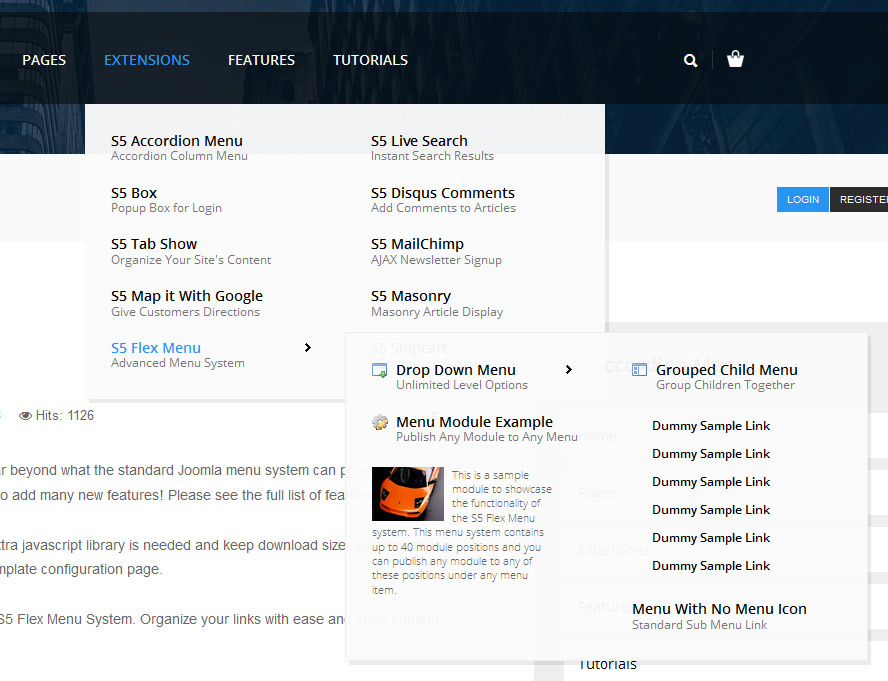Select S5 Disqus Comments entry
888x681 pixels.
click(x=443, y=193)
